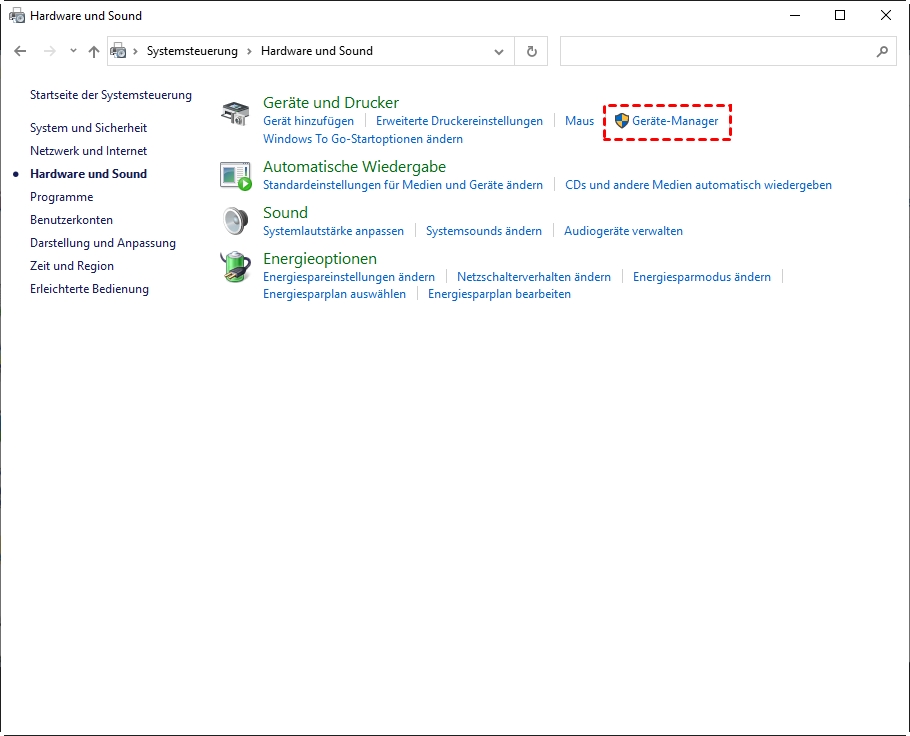Click Standardeinstellungen für Medien und Geräte ändern
Viewport: 910px width, 736px height.
[x=403, y=185]
